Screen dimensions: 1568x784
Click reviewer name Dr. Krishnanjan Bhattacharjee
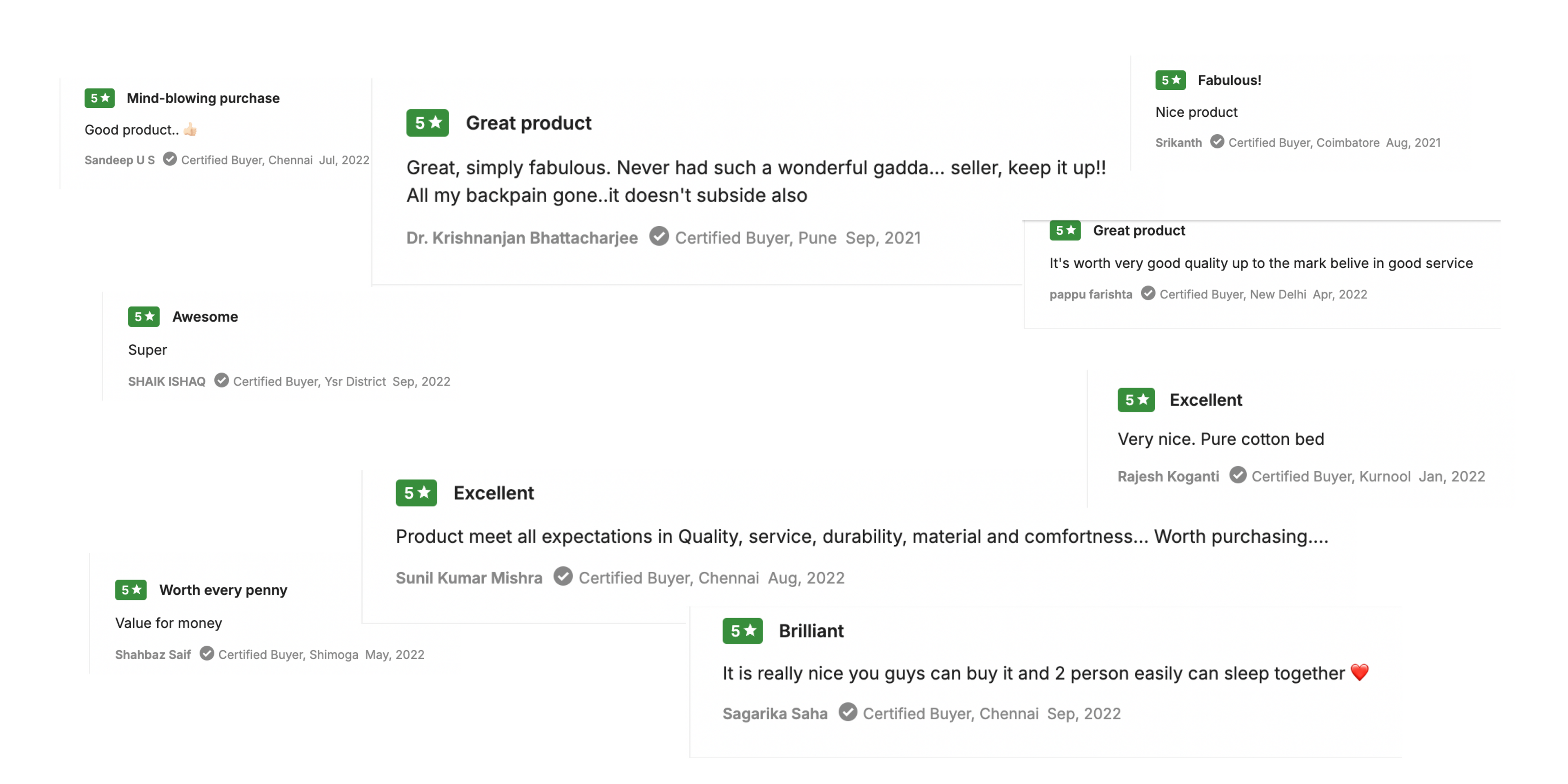pos(522,238)
